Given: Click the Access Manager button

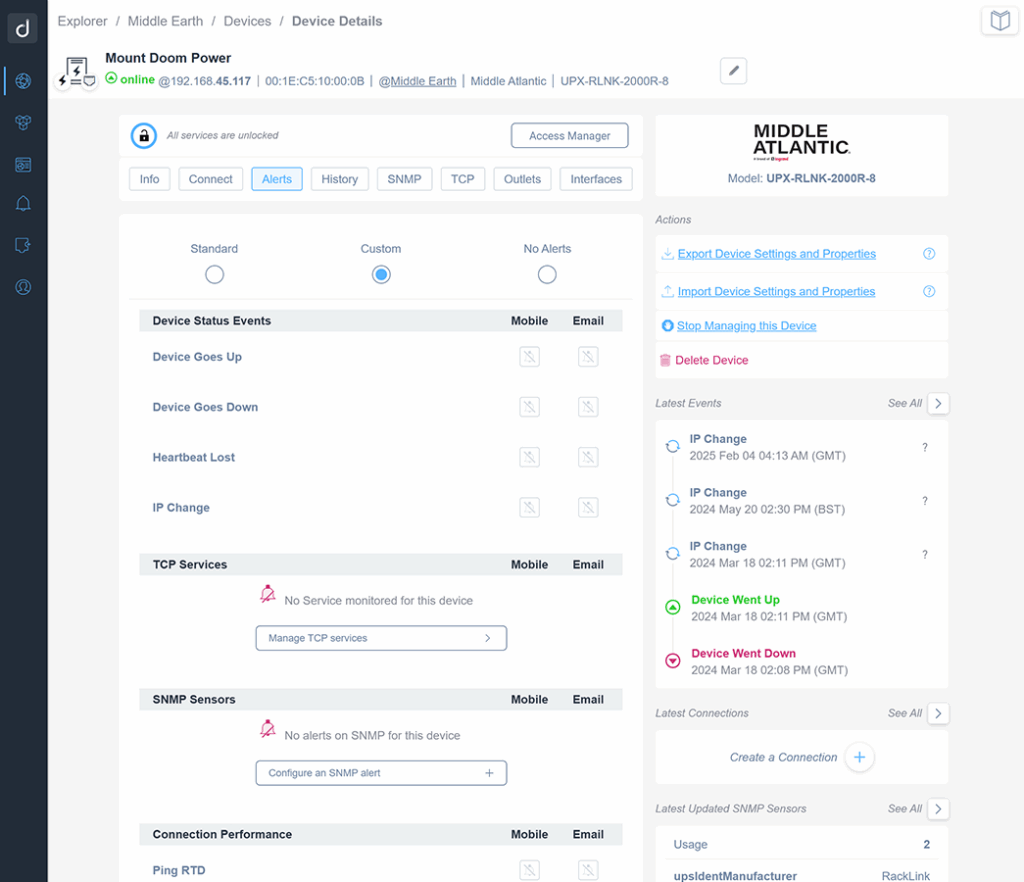Looking at the screenshot, I should click(569, 135).
